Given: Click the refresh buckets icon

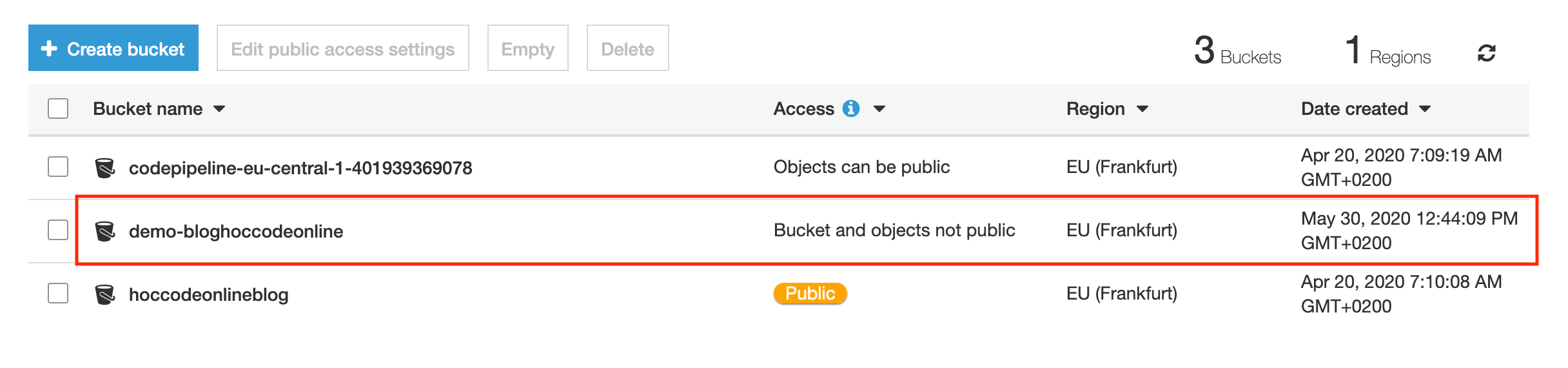Looking at the screenshot, I should point(1486,53).
